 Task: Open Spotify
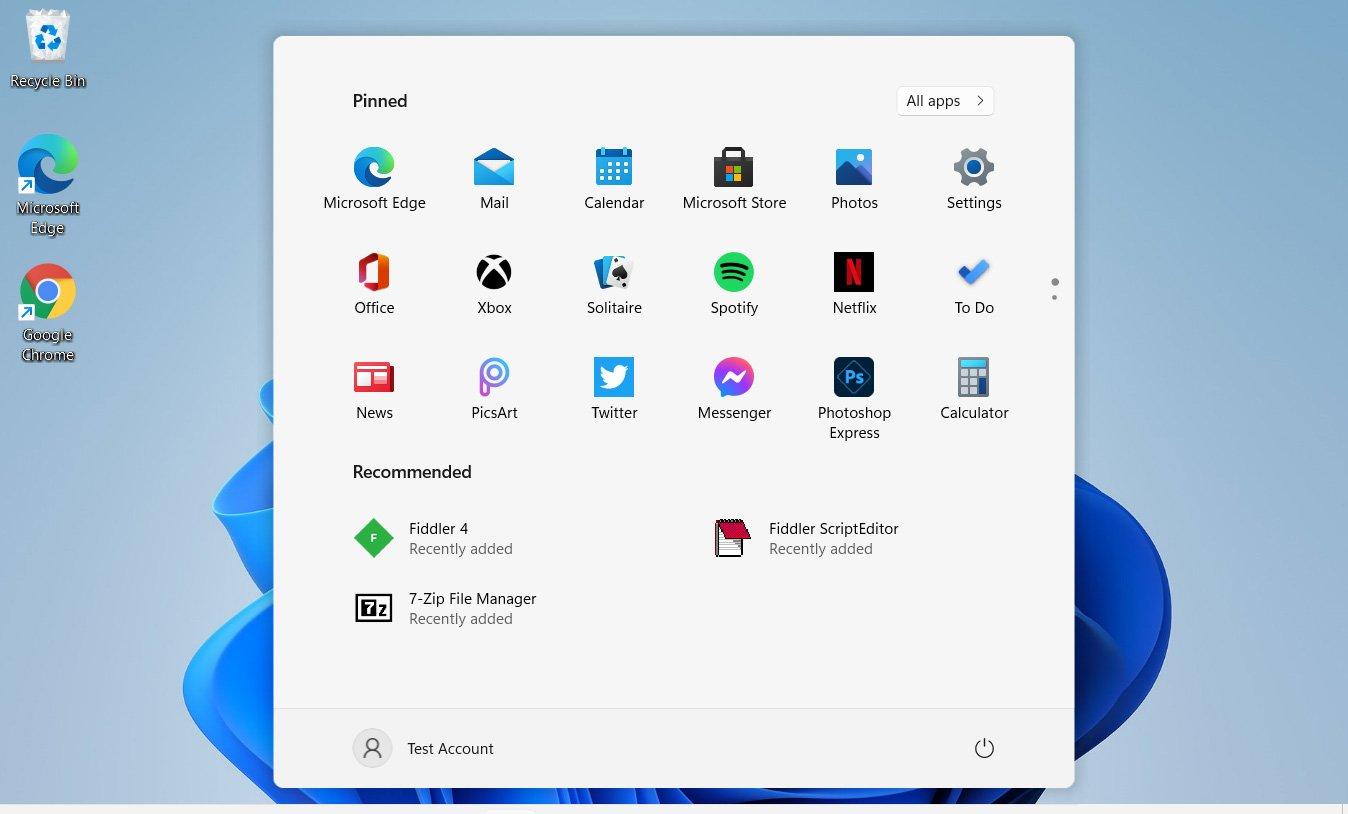[x=734, y=284]
